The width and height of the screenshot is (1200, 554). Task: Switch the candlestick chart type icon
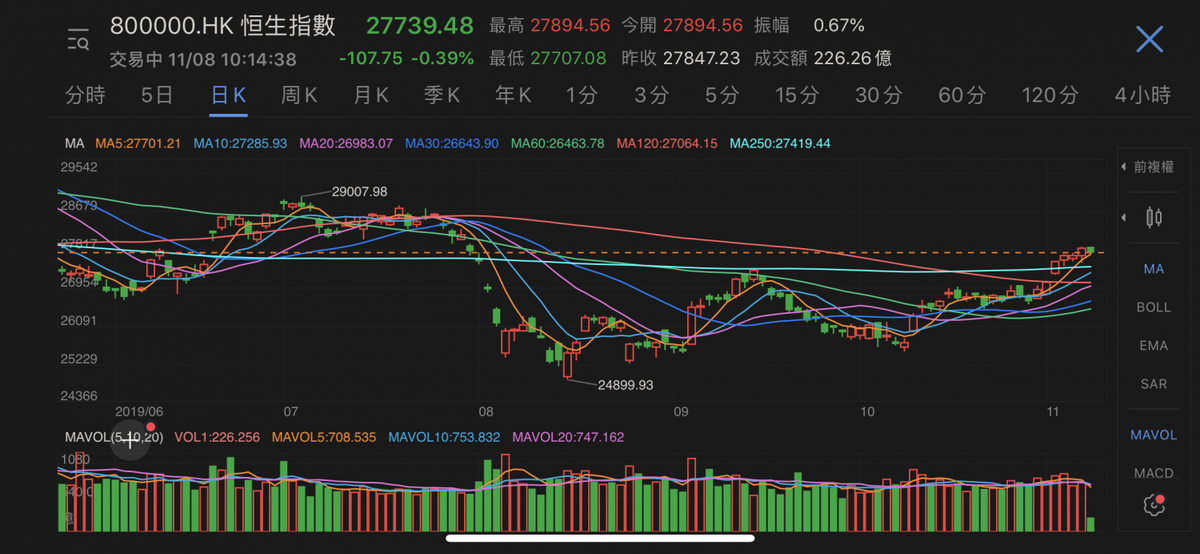tap(1155, 217)
